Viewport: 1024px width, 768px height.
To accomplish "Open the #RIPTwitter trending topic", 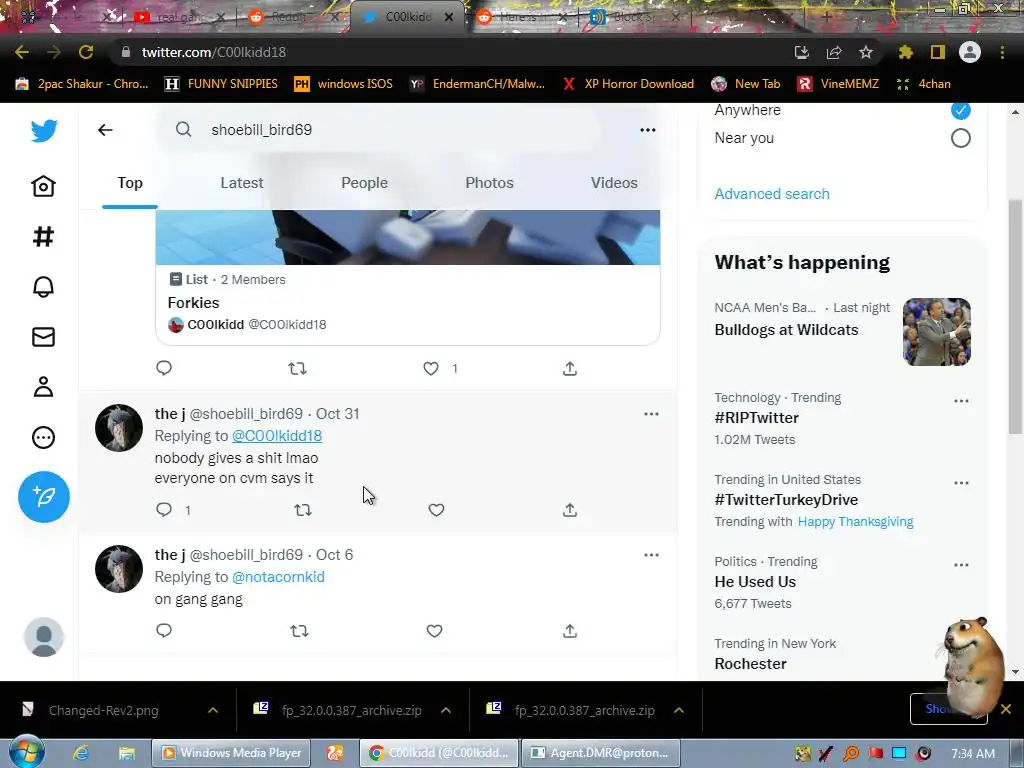I will [x=756, y=418].
